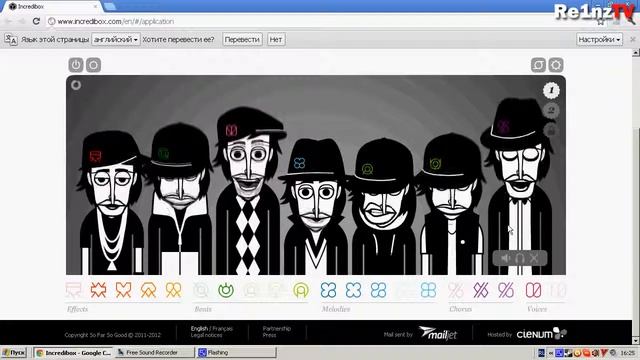This screenshot has width=640, height=360.
Task: Click the locked version 3 badge
Action: coord(551,130)
